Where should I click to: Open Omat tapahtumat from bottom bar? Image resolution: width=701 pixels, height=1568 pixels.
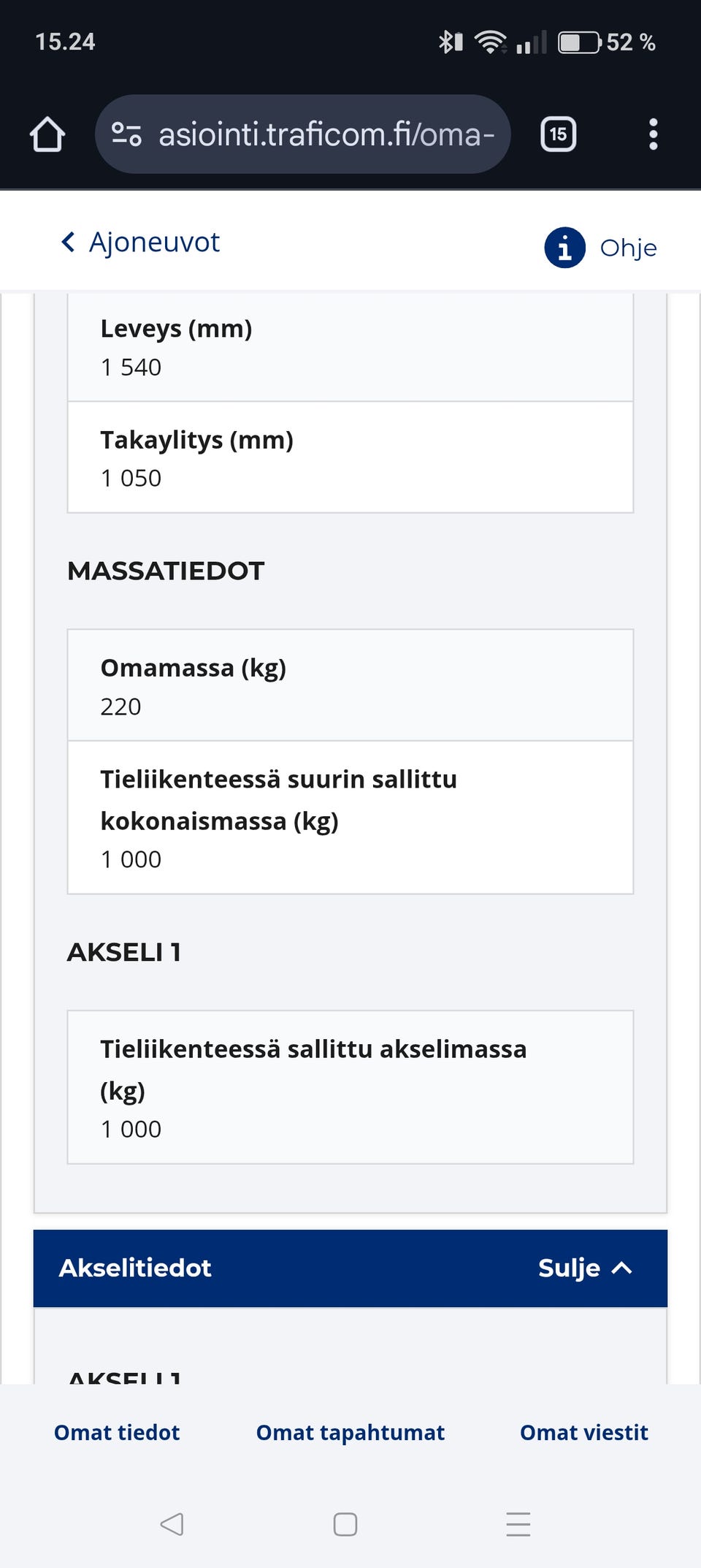(350, 1432)
